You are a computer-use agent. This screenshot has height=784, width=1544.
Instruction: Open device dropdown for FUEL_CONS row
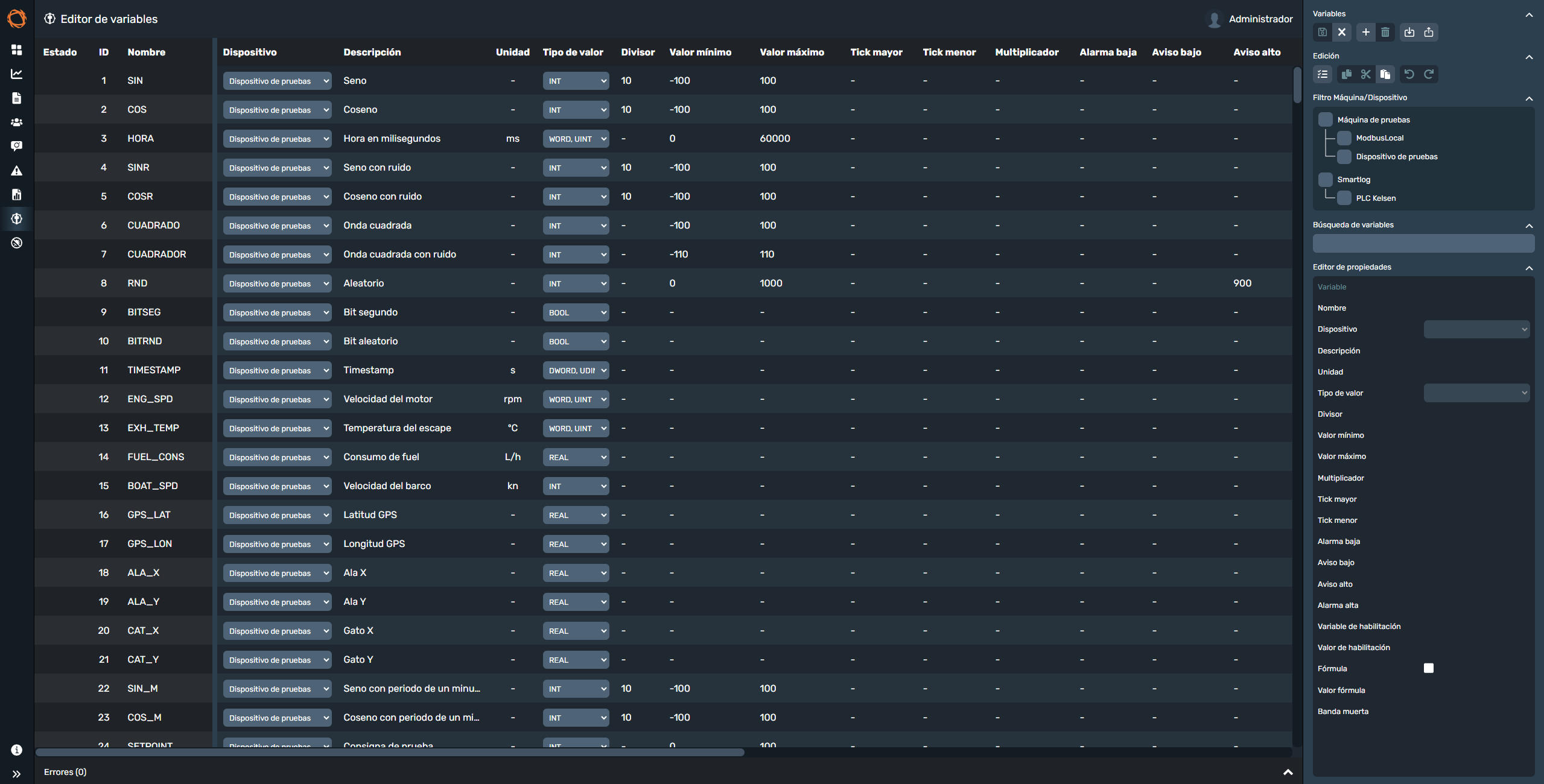pos(277,457)
